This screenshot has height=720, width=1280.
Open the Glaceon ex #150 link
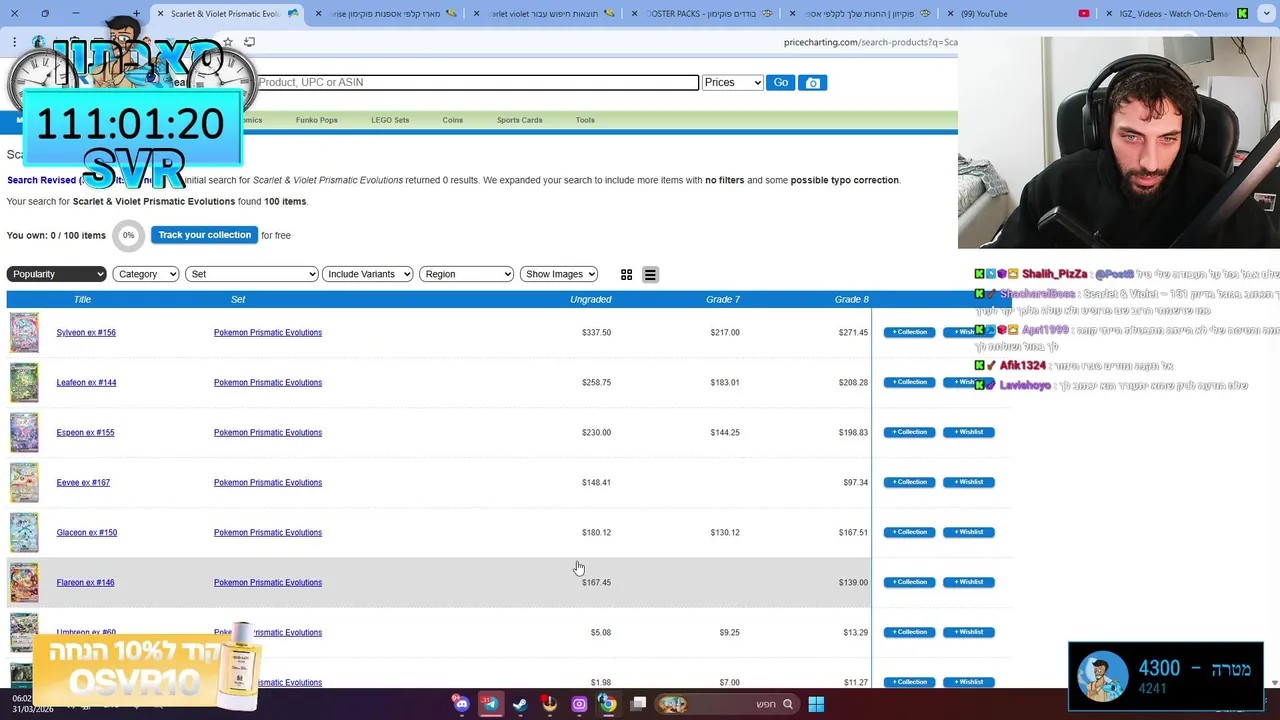point(87,533)
